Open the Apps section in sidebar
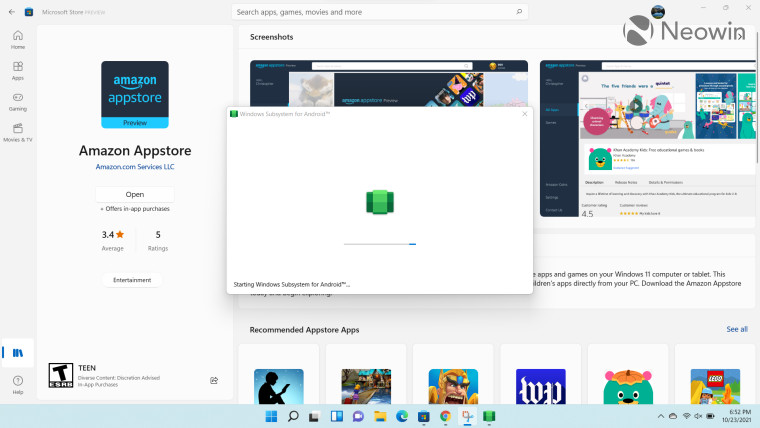 click(x=18, y=71)
